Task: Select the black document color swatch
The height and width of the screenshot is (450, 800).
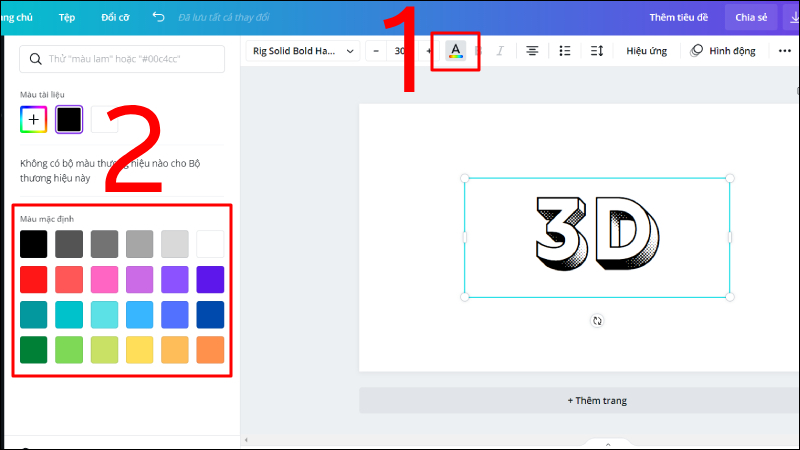Action: point(69,119)
